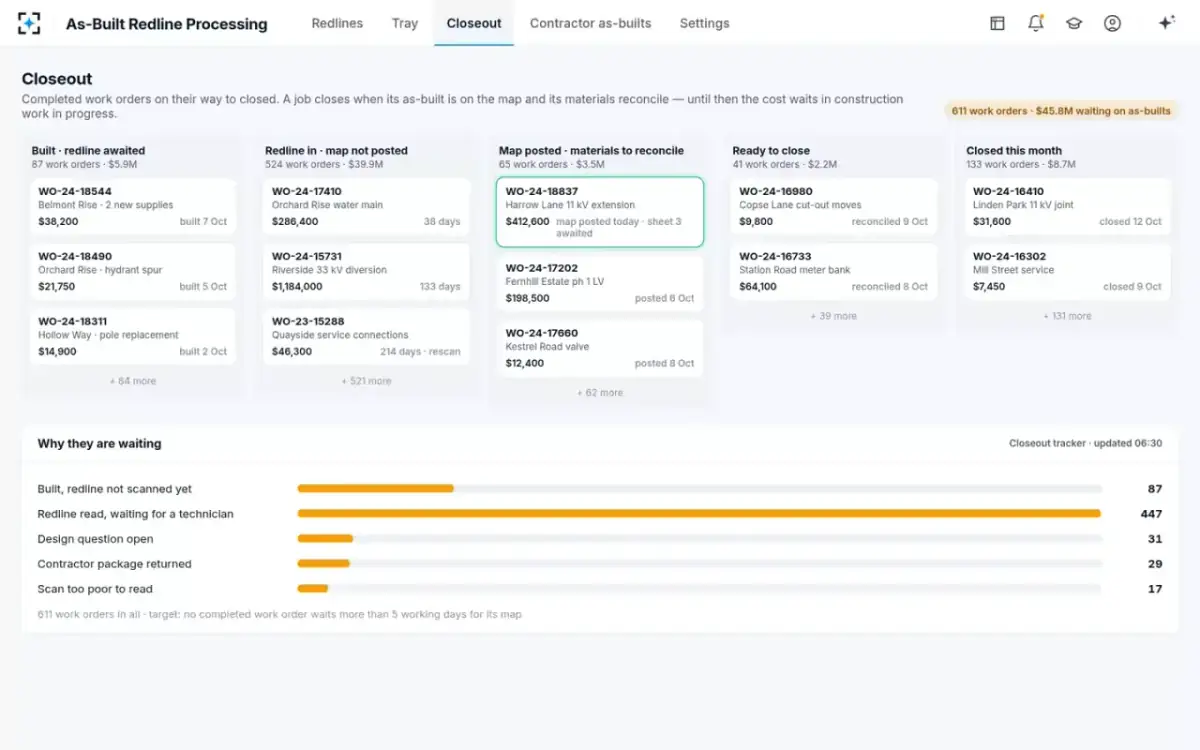Click the count 17

click(1155, 589)
